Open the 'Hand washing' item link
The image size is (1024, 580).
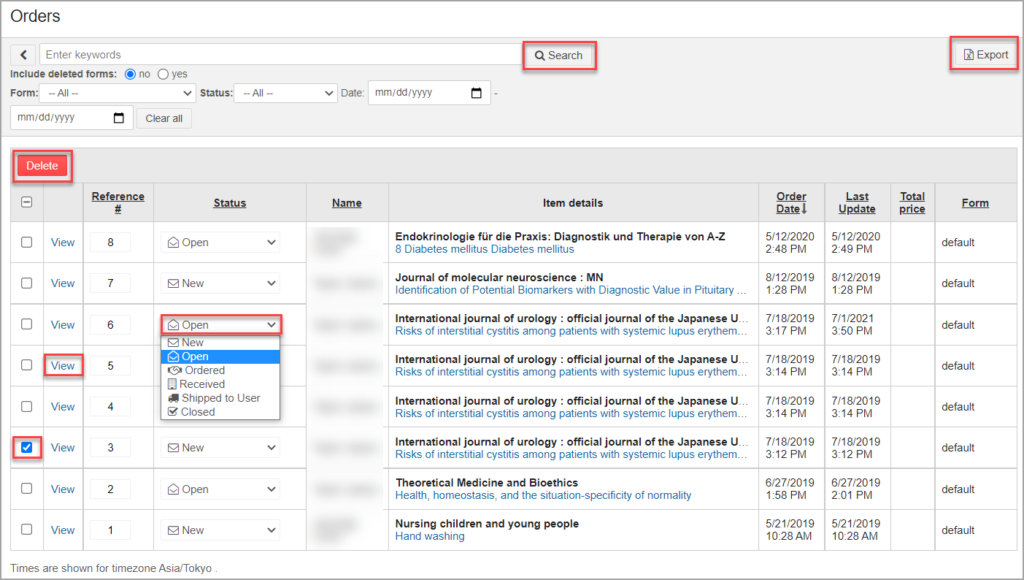pyautogui.click(x=430, y=536)
